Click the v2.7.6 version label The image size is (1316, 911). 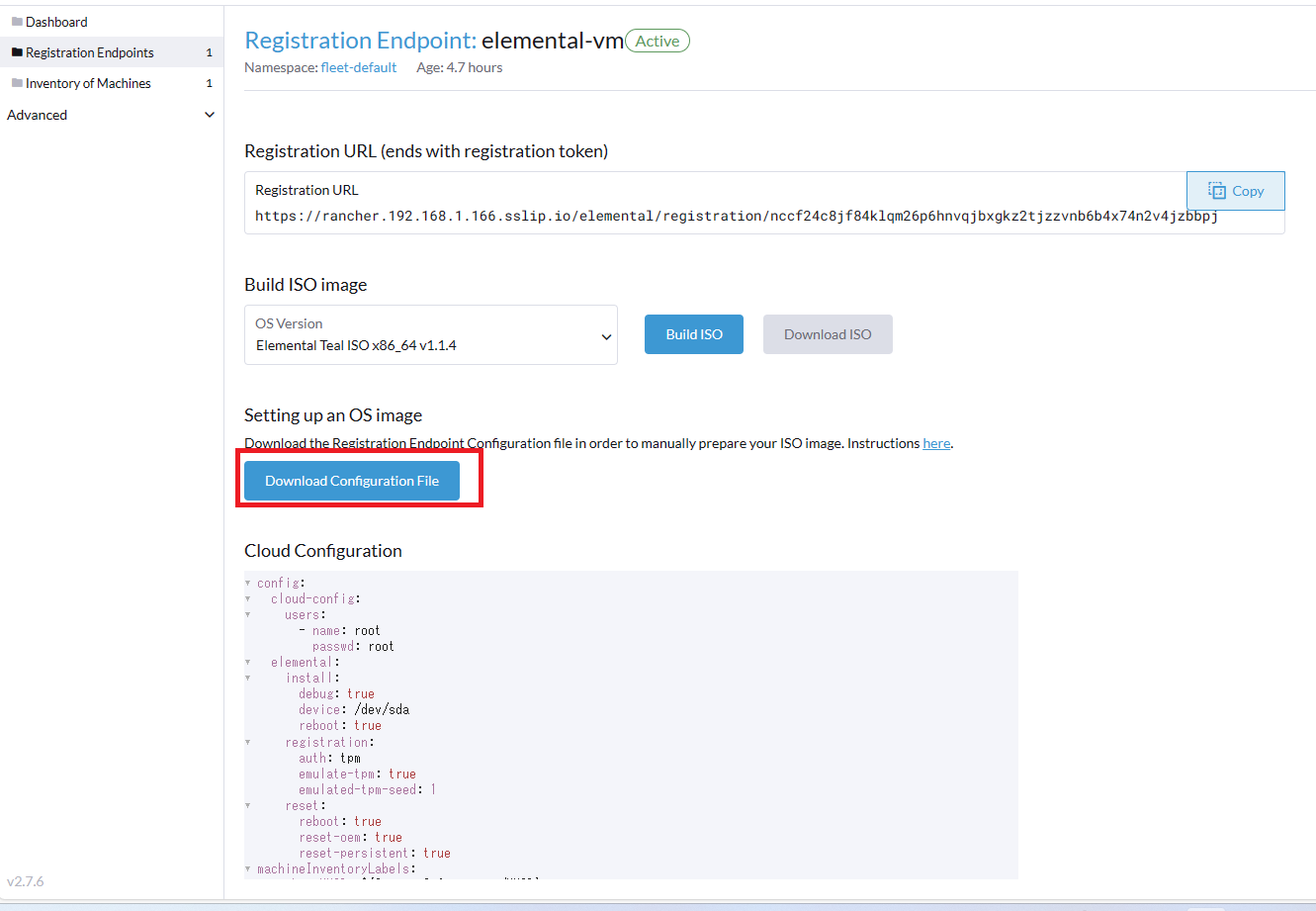point(26,881)
